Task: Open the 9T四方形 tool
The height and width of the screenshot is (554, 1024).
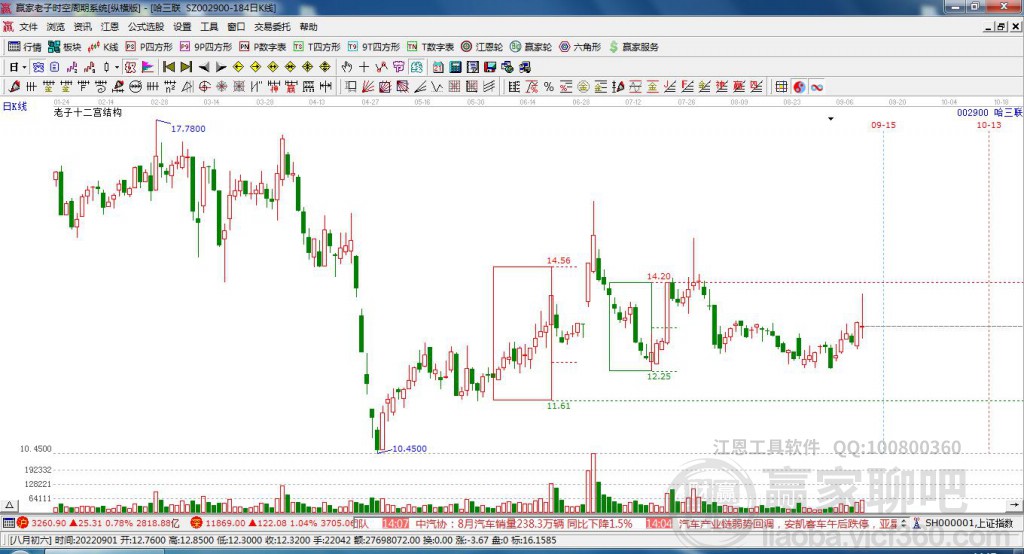Action: coord(374,47)
